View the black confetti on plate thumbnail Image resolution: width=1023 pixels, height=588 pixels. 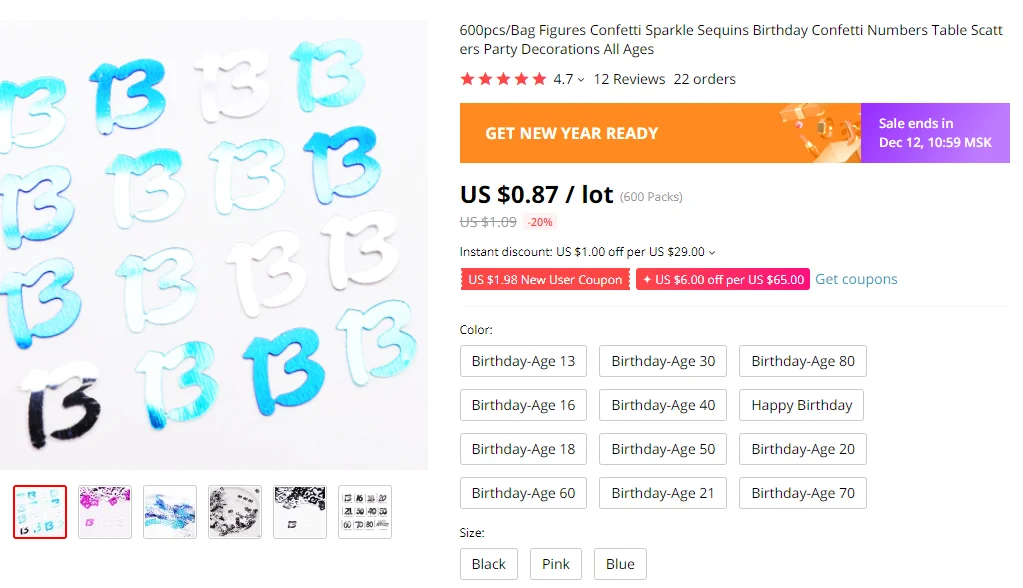235,512
